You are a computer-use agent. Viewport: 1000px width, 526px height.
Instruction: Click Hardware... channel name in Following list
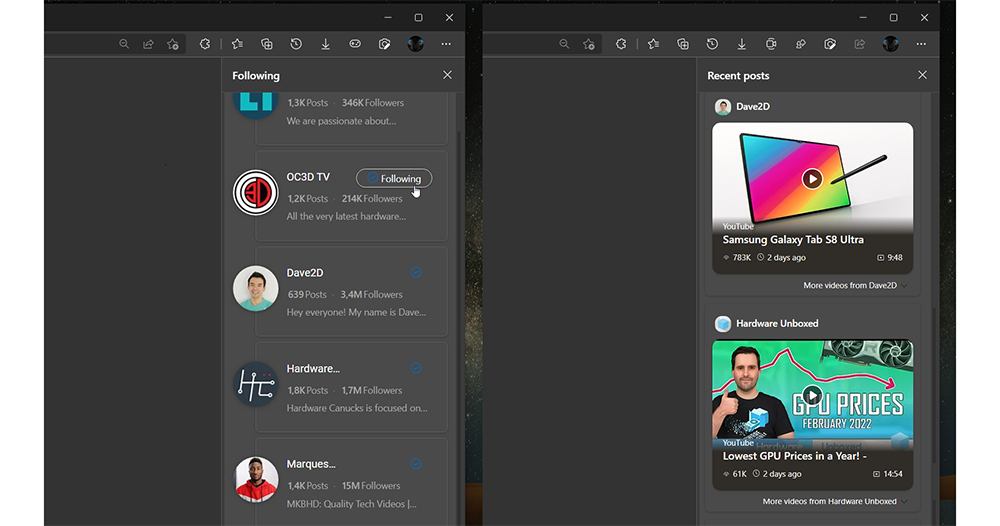tap(313, 369)
